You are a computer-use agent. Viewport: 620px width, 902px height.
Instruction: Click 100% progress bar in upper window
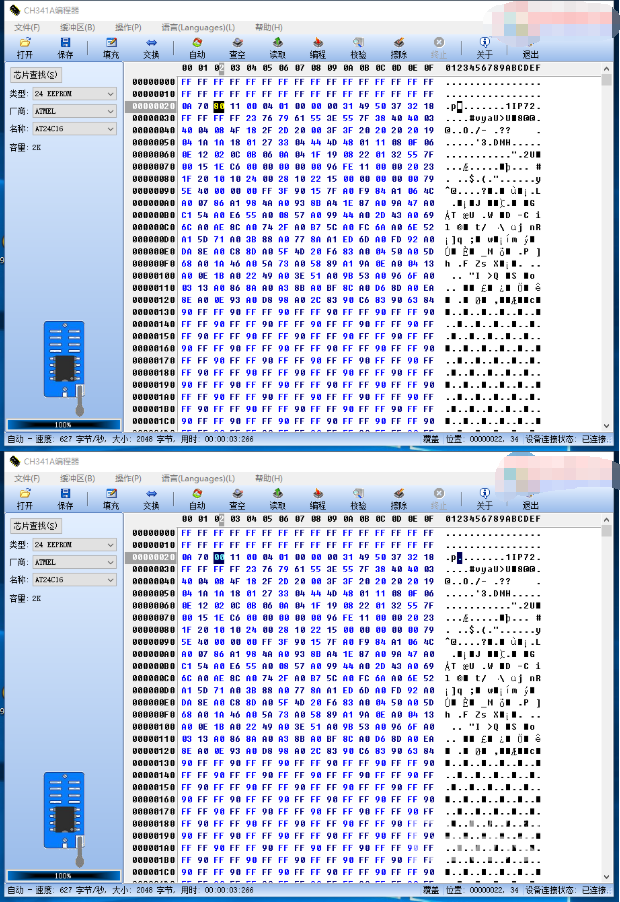click(x=63, y=425)
